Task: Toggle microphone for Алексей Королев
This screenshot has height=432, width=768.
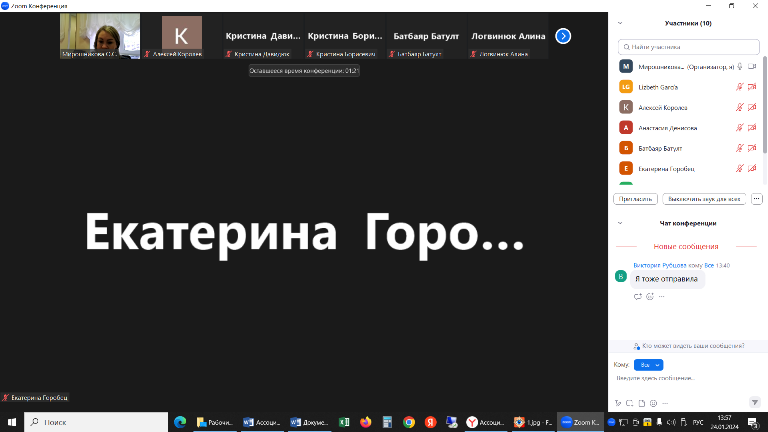Action: [741, 107]
